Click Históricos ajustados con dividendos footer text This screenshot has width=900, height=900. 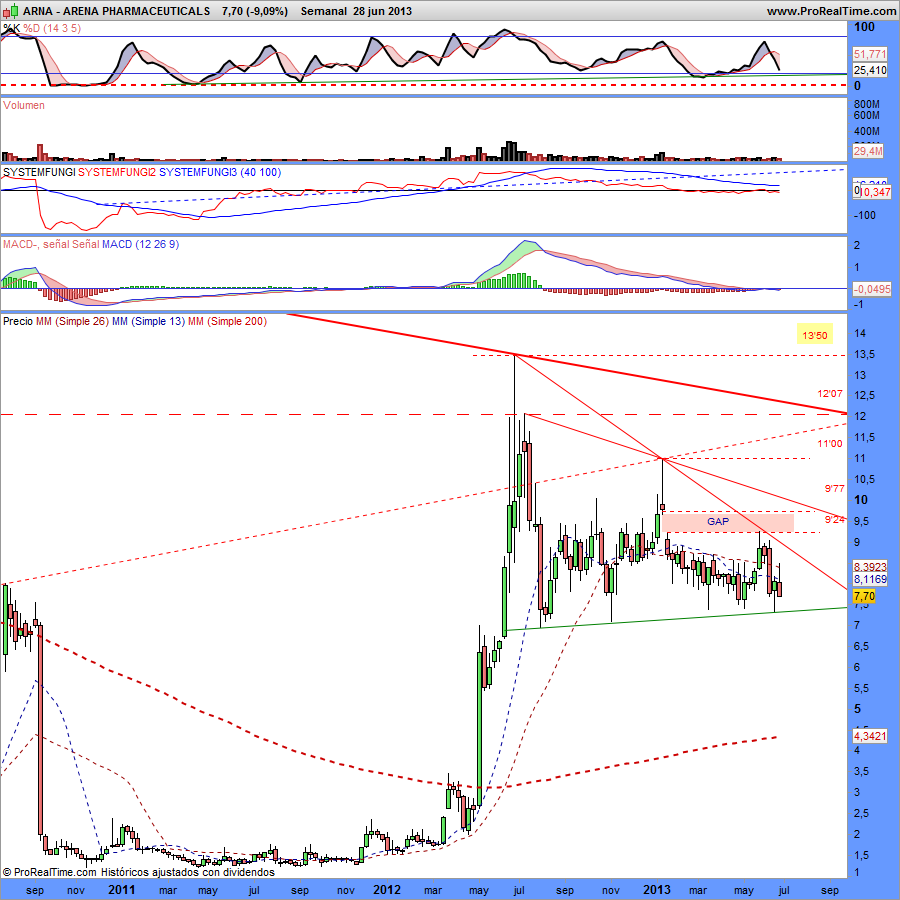188,872
